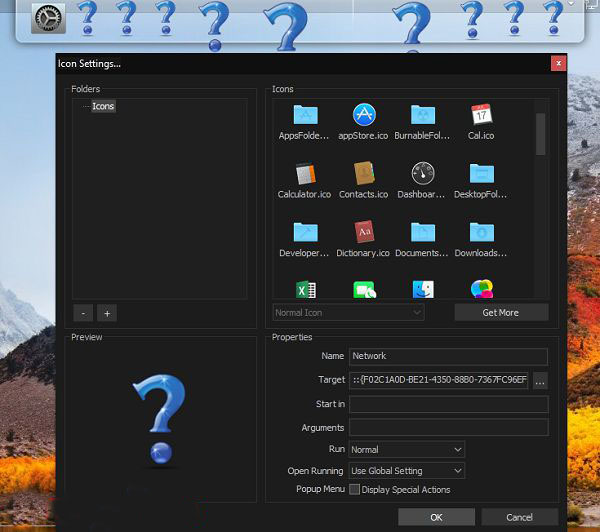
Task: Click into the Target path field
Action: coord(439,380)
